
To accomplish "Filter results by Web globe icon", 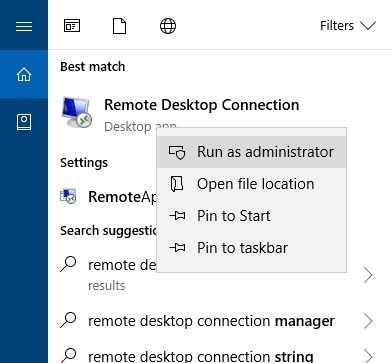I will 168,26.
